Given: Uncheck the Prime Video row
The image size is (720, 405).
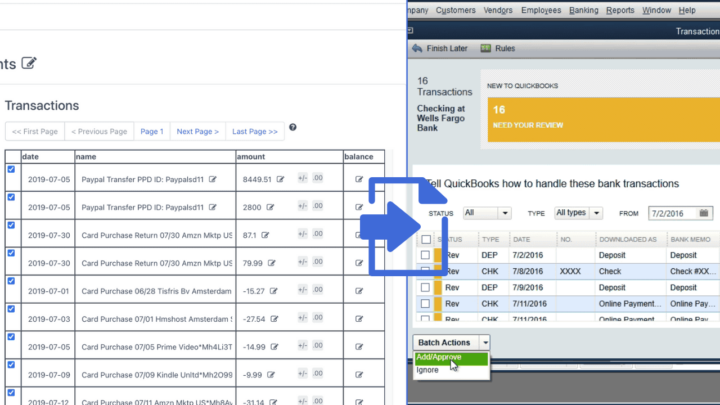Looking at the screenshot, I should pyautogui.click(x=11, y=337).
